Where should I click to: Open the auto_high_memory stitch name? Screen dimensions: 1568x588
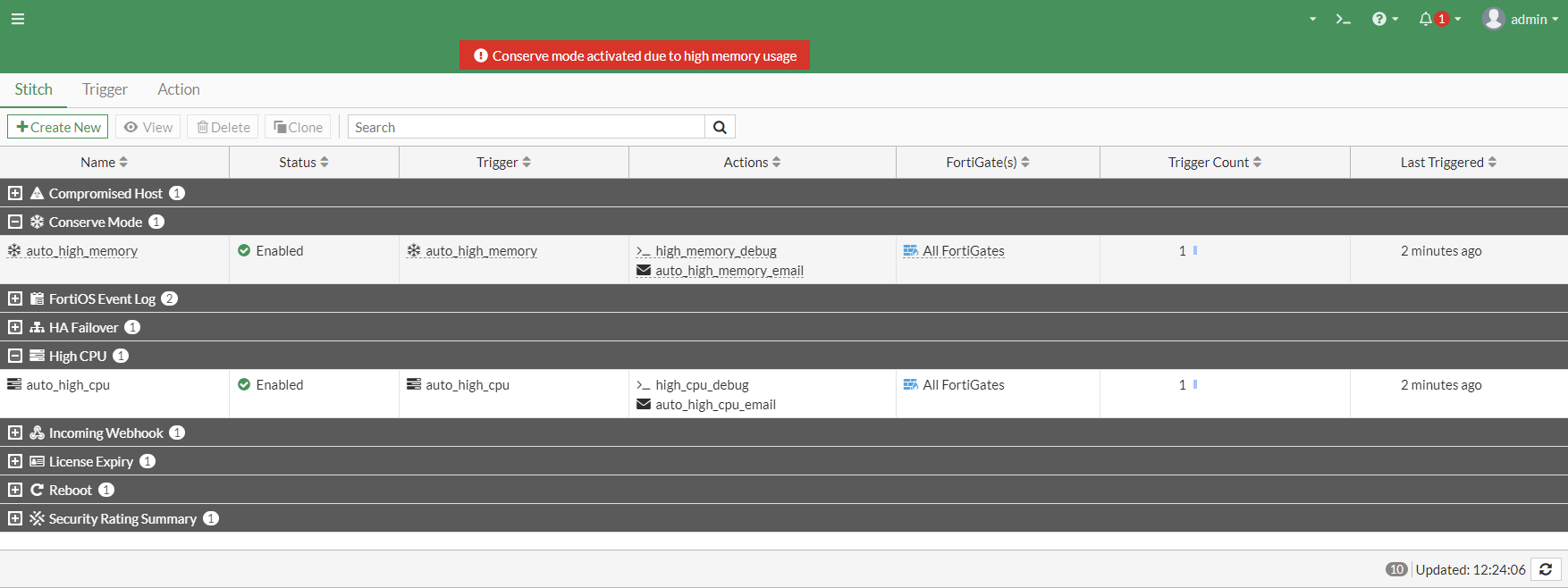point(82,251)
